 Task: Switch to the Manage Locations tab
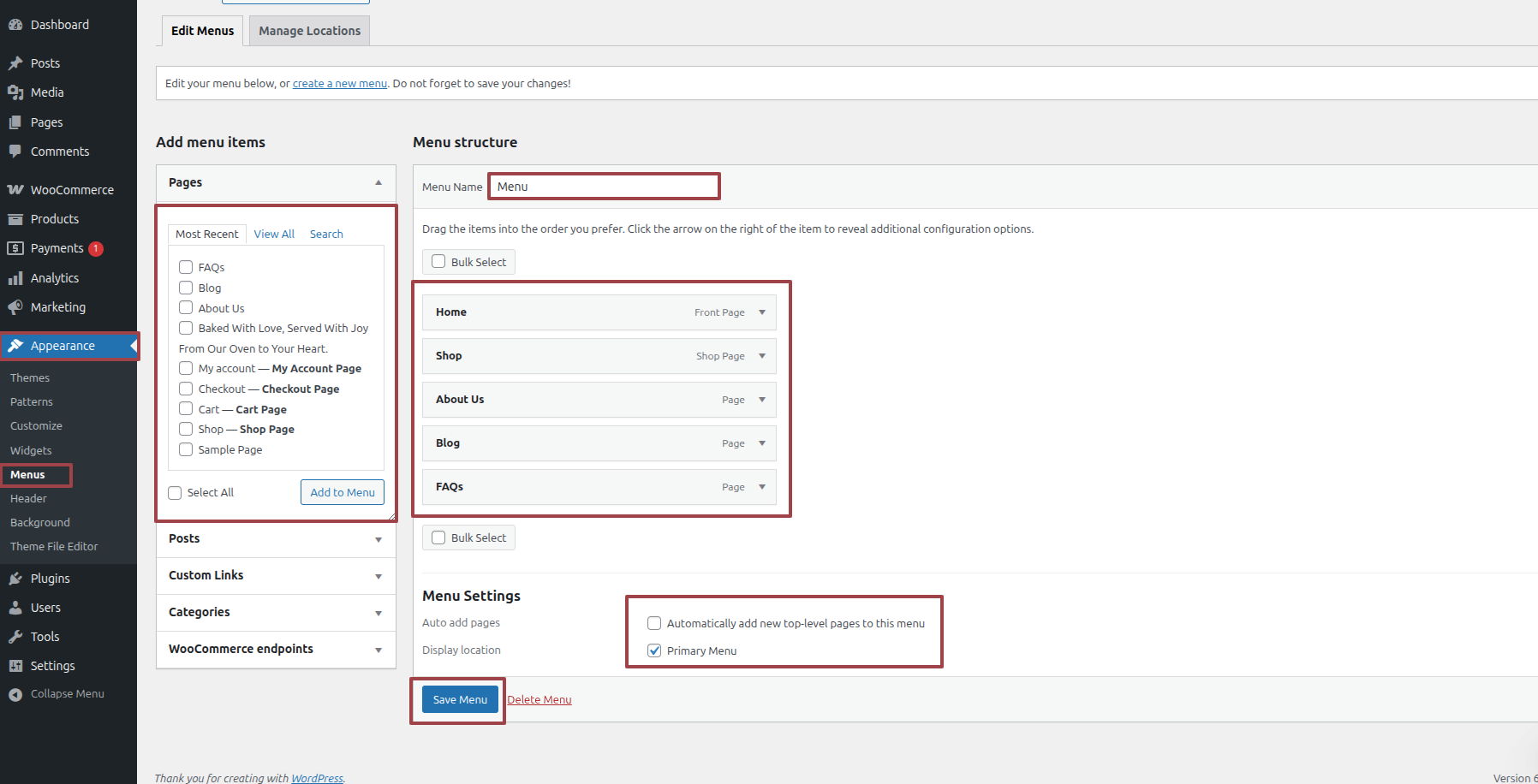pyautogui.click(x=309, y=31)
